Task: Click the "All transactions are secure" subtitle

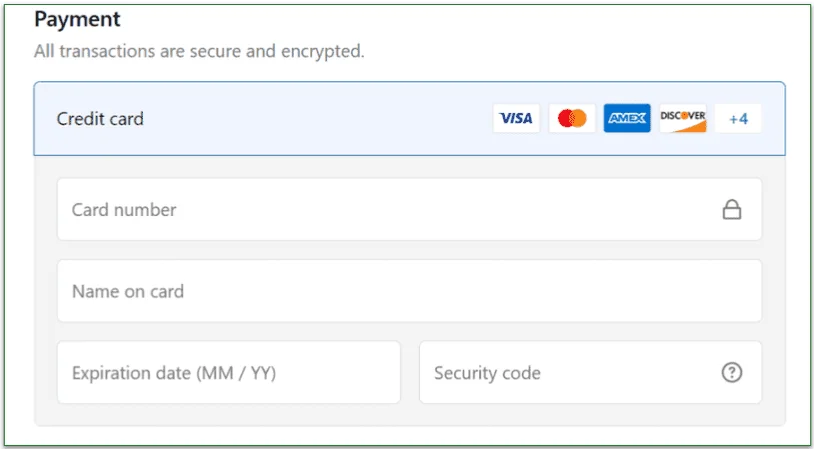Action: coord(199,50)
